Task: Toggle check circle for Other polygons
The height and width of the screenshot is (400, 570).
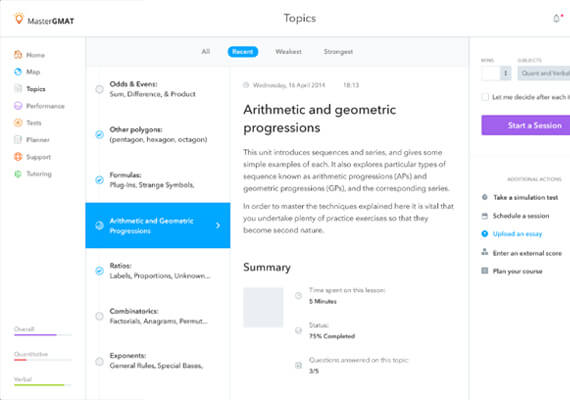Action: point(99,135)
